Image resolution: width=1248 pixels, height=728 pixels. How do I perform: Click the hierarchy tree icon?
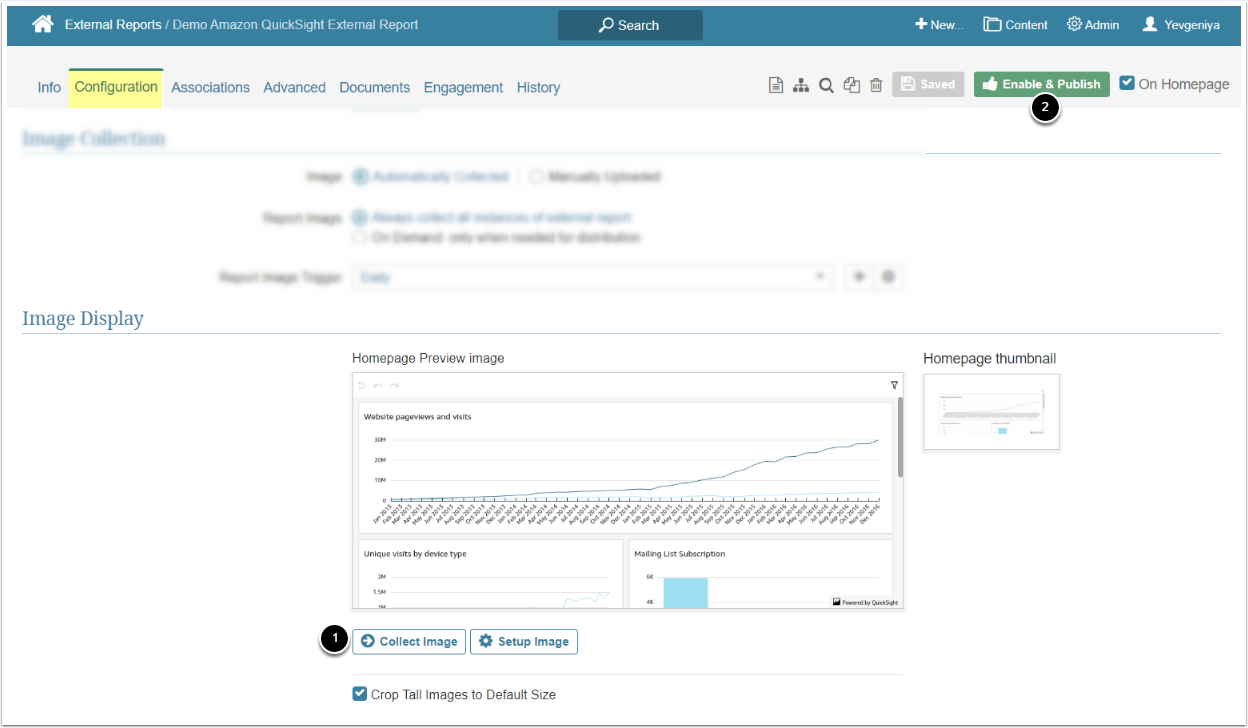[x=801, y=86]
